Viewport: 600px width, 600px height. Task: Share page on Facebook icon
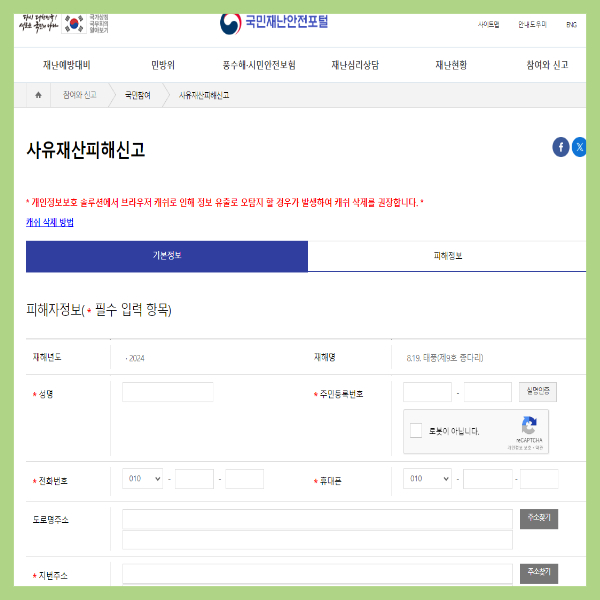tap(561, 147)
